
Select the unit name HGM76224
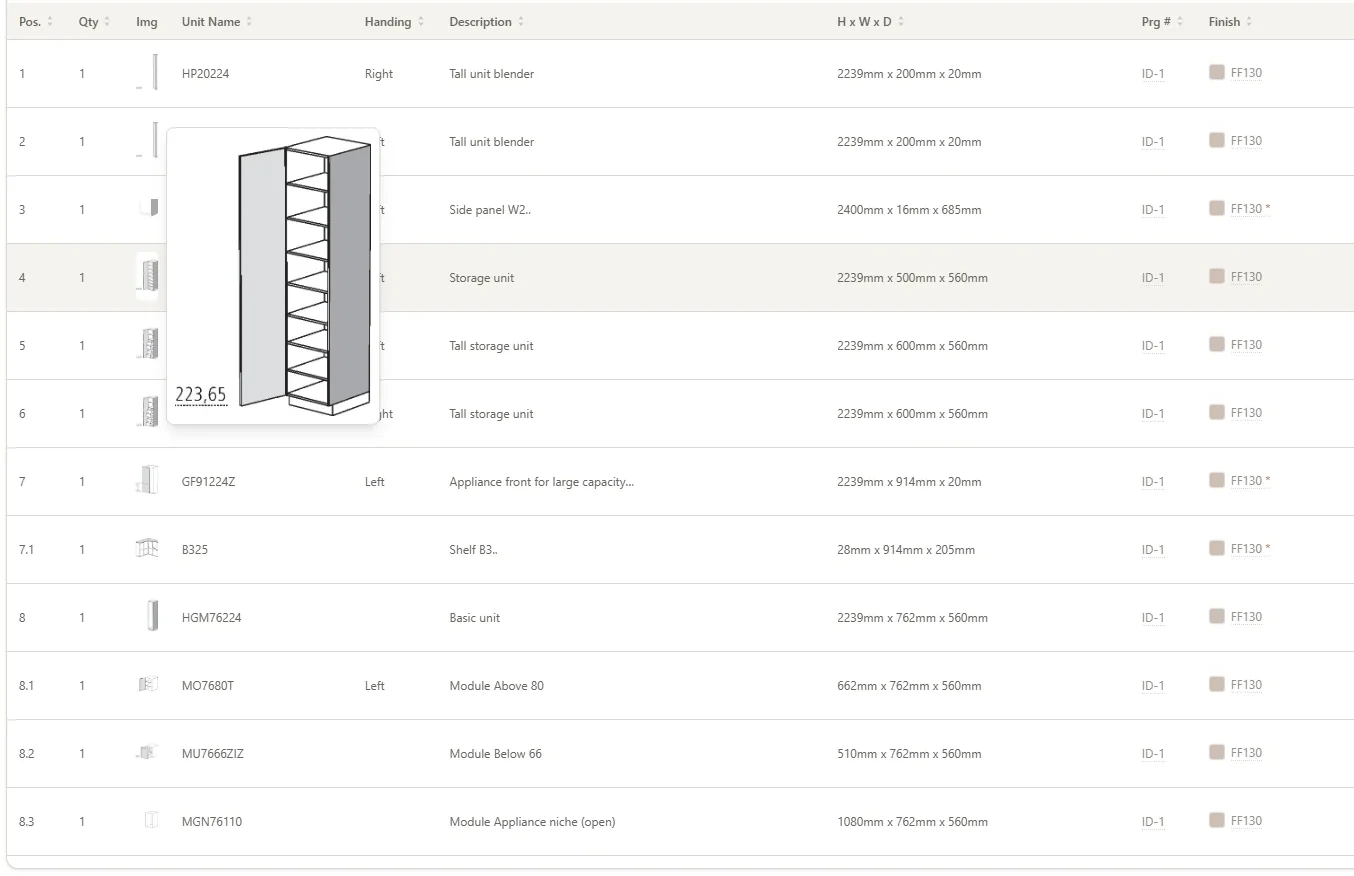(212, 618)
